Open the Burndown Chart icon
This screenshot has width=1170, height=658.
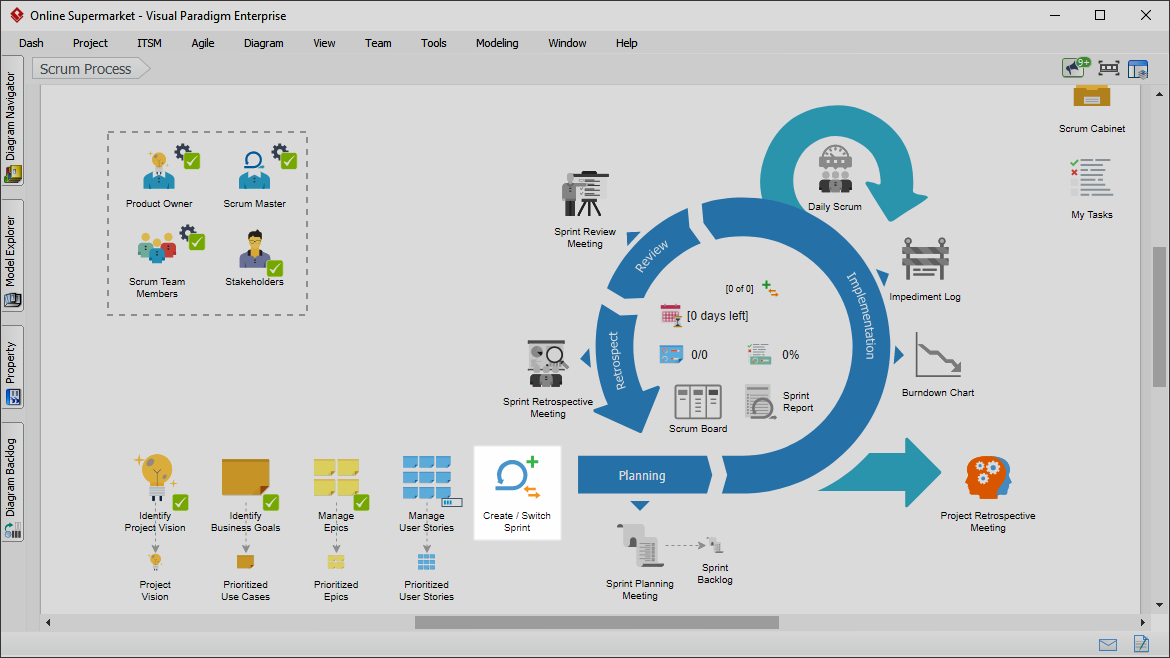tap(938, 357)
